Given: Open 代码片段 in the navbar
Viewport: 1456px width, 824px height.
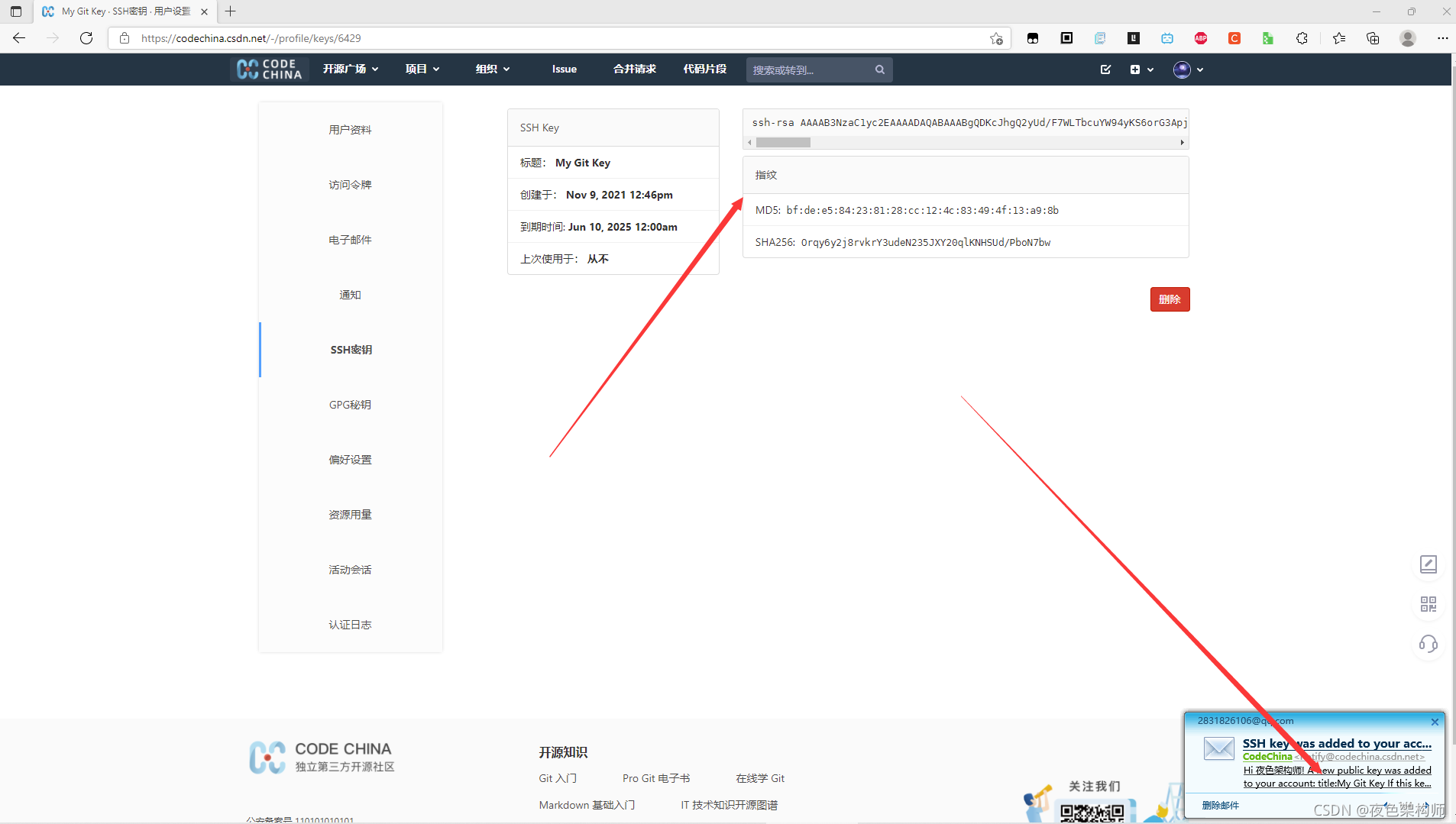Looking at the screenshot, I should 705,69.
